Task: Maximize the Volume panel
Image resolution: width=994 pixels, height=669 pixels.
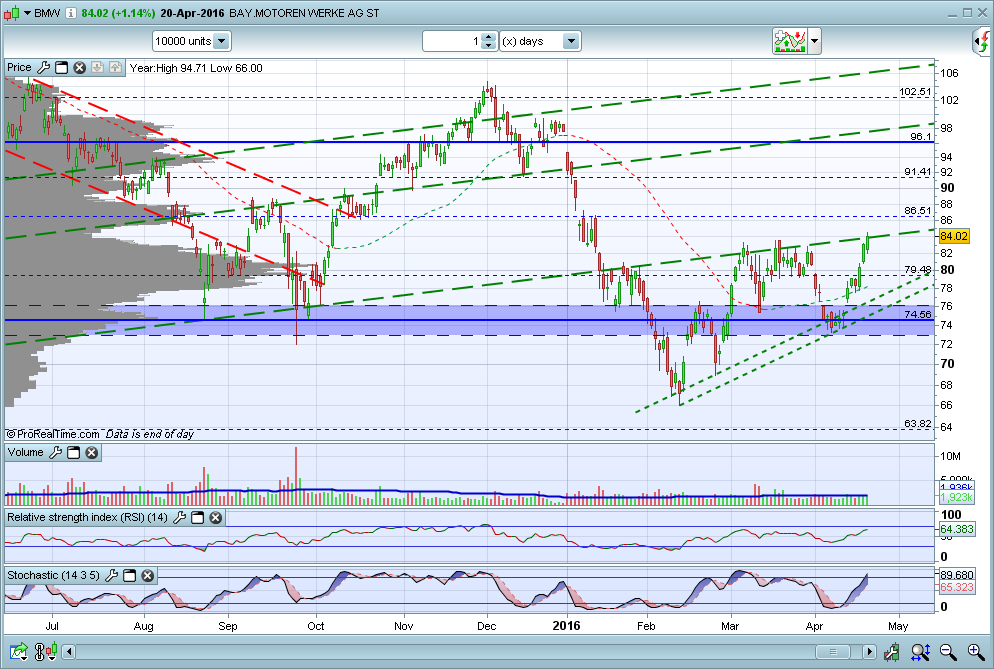Action: pos(74,452)
